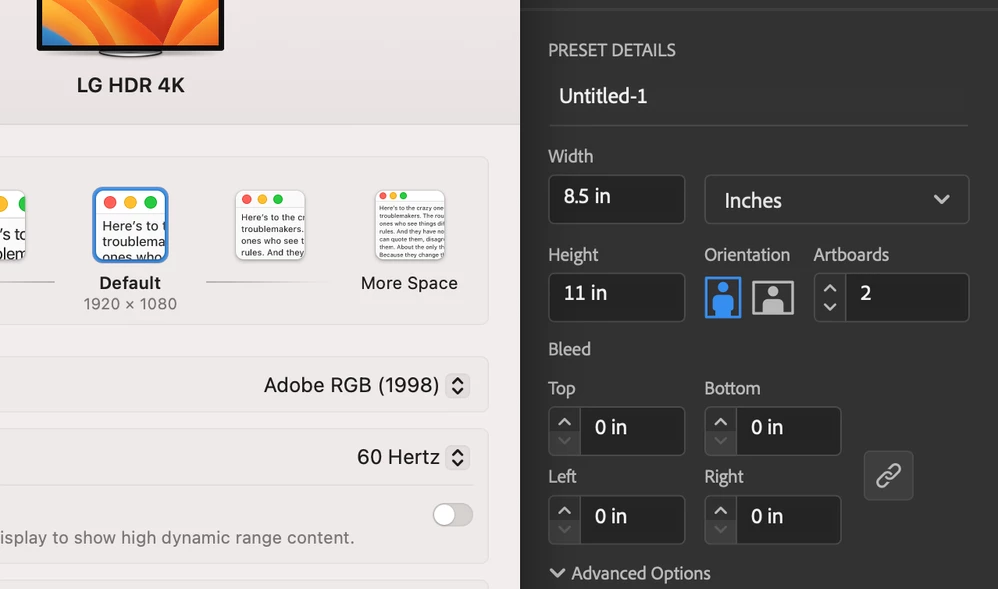Click the Untitled-1 preset name field

(758, 96)
